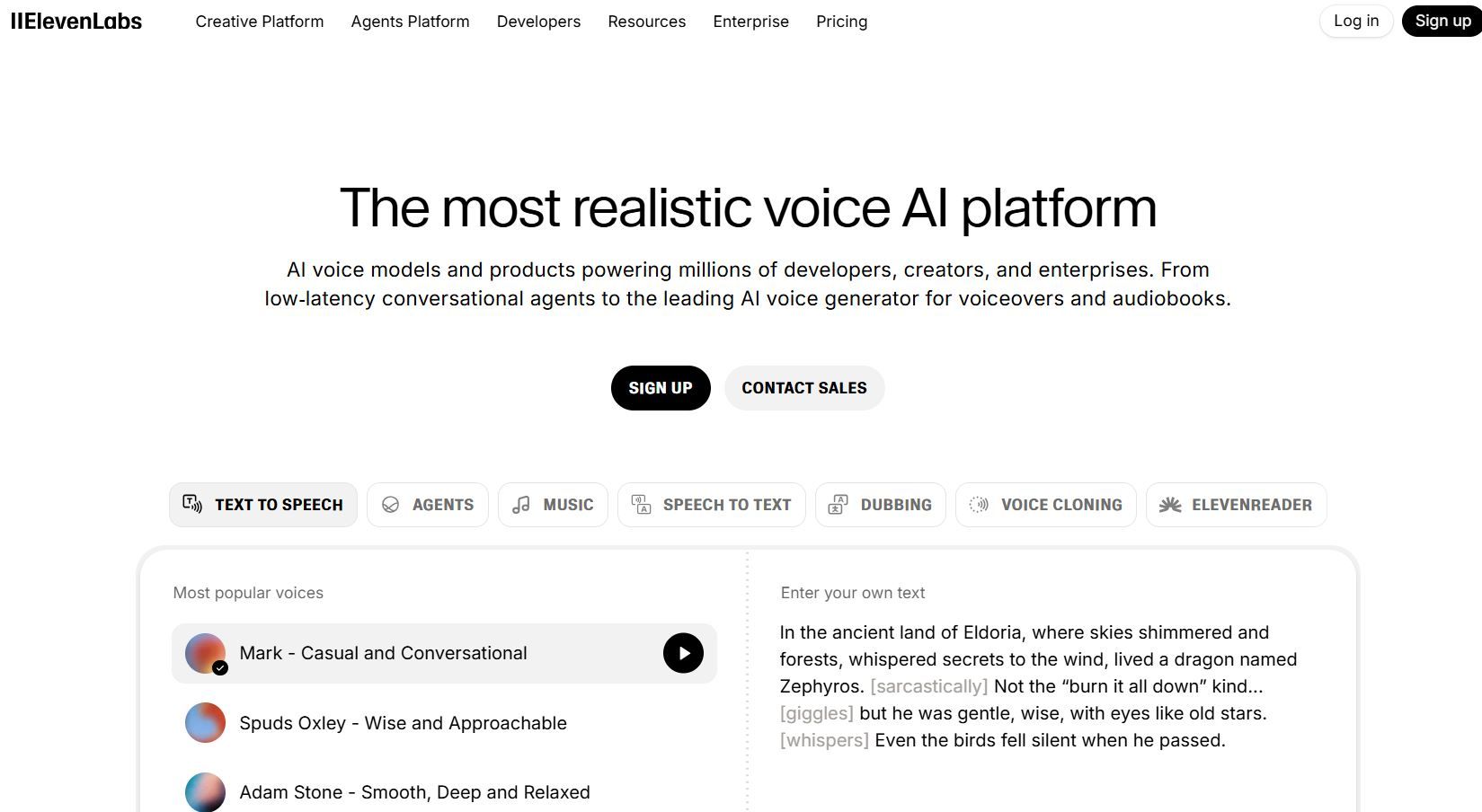Play the Mark voice sample
The width and height of the screenshot is (1482, 812).
683,653
